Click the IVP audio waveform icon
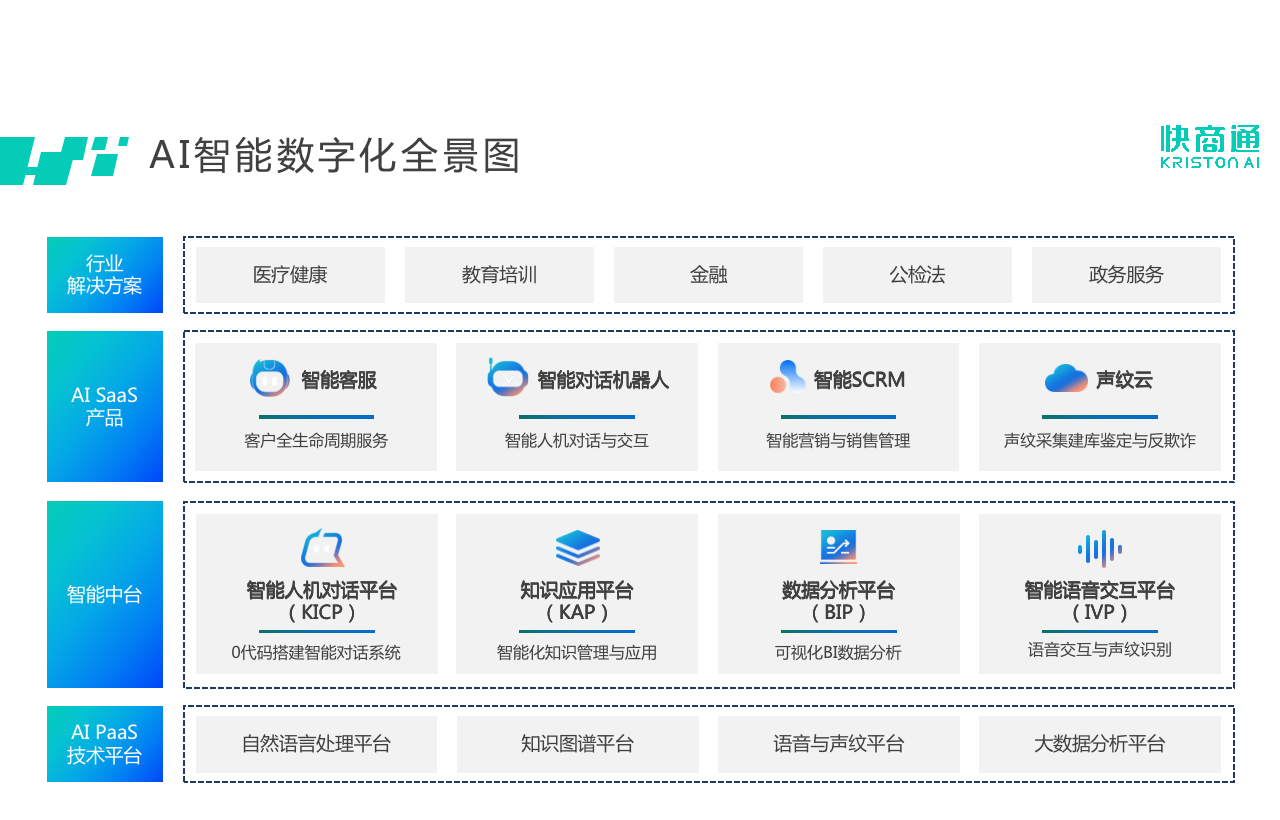The height and width of the screenshot is (820, 1280). [x=1100, y=548]
